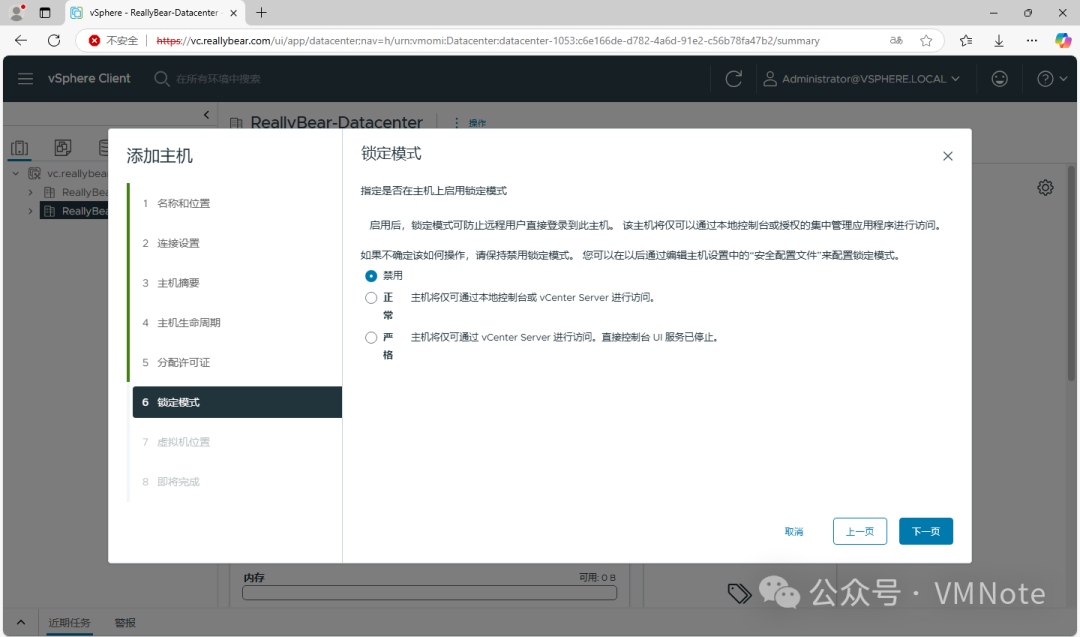Screen dimensions: 1080x637
Task: Select the 禁用 lockdown mode radio button
Action: tap(371, 275)
